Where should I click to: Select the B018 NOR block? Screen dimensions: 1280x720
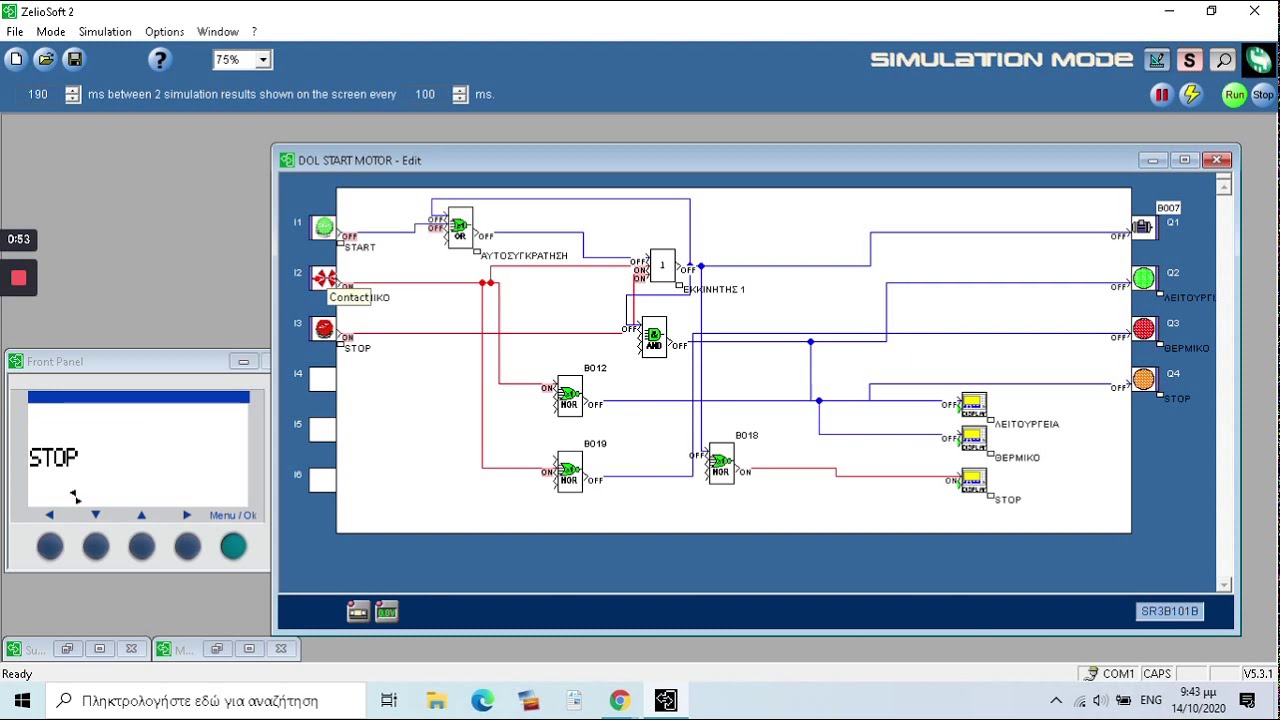[721, 463]
